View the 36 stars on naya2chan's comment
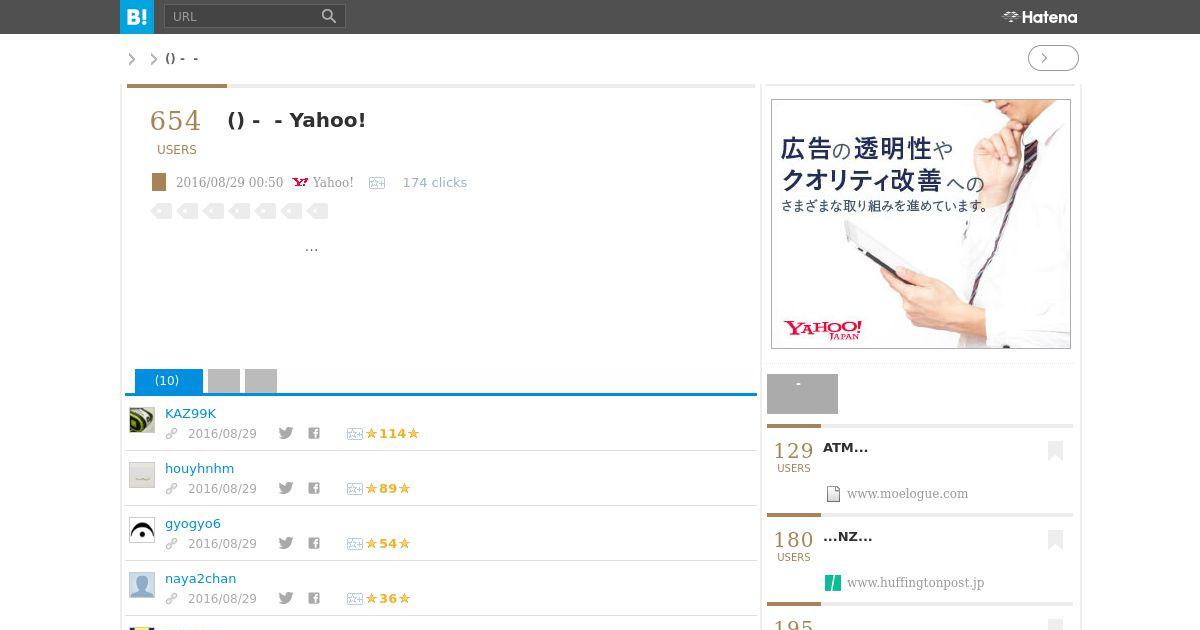 tap(388, 598)
